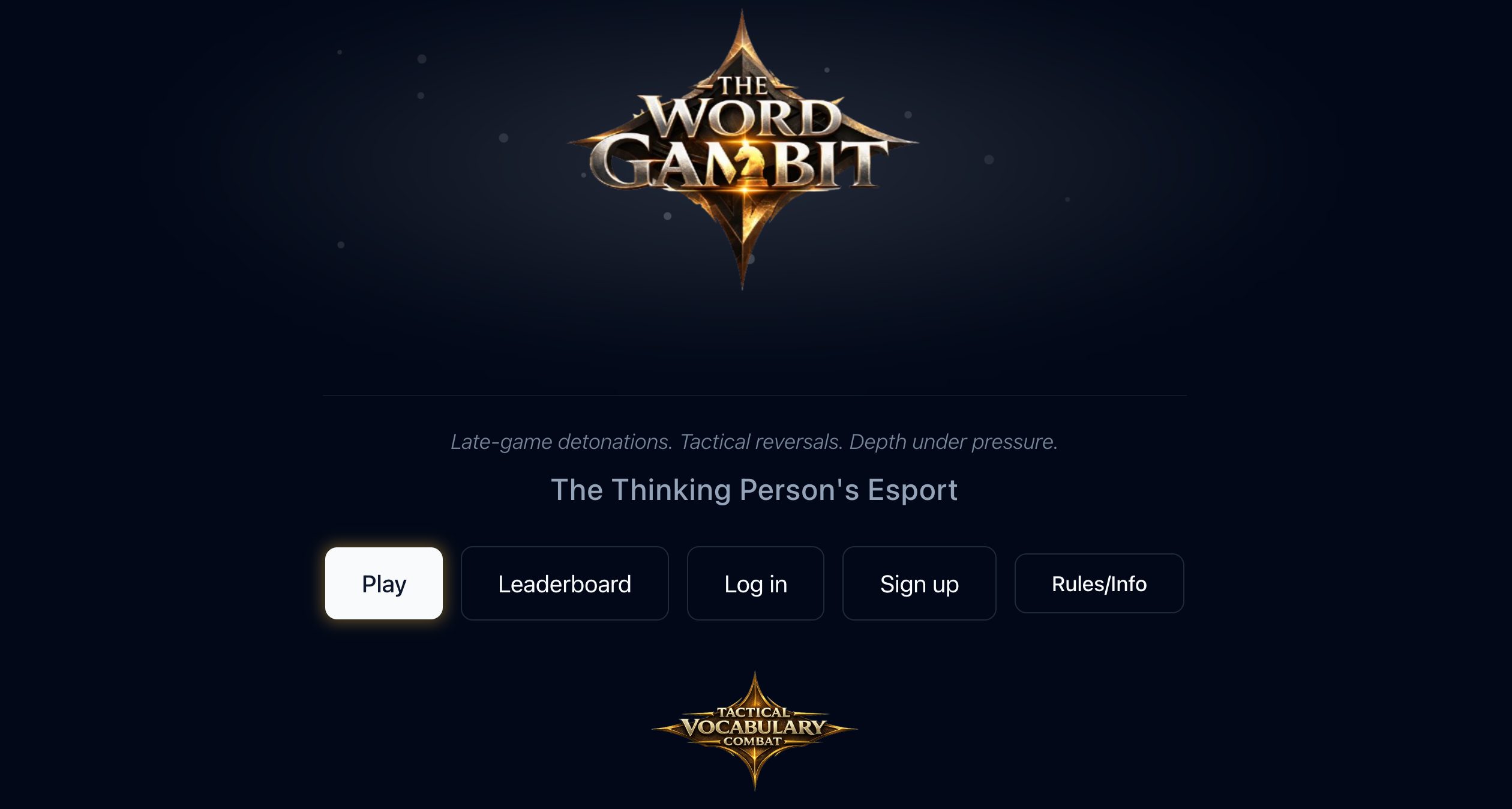Click the Tactical reversals phrase
The image size is (1512, 809).
(761, 442)
